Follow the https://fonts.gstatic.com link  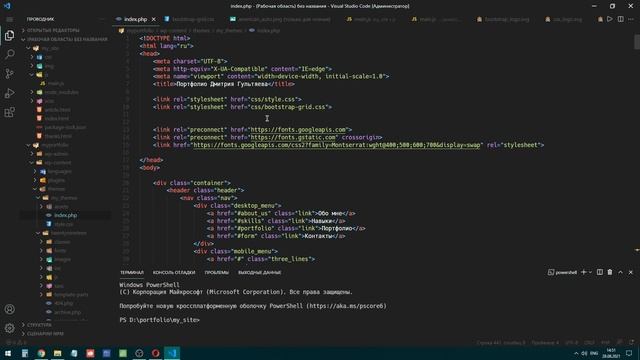294,138
